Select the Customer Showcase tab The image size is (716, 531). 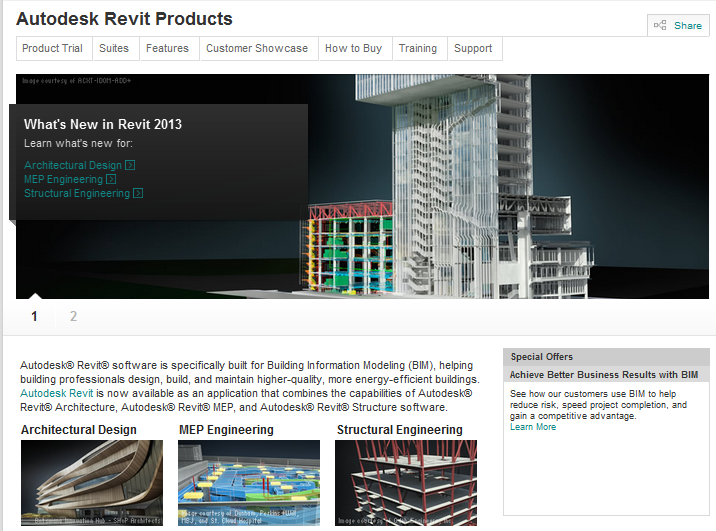tap(258, 48)
